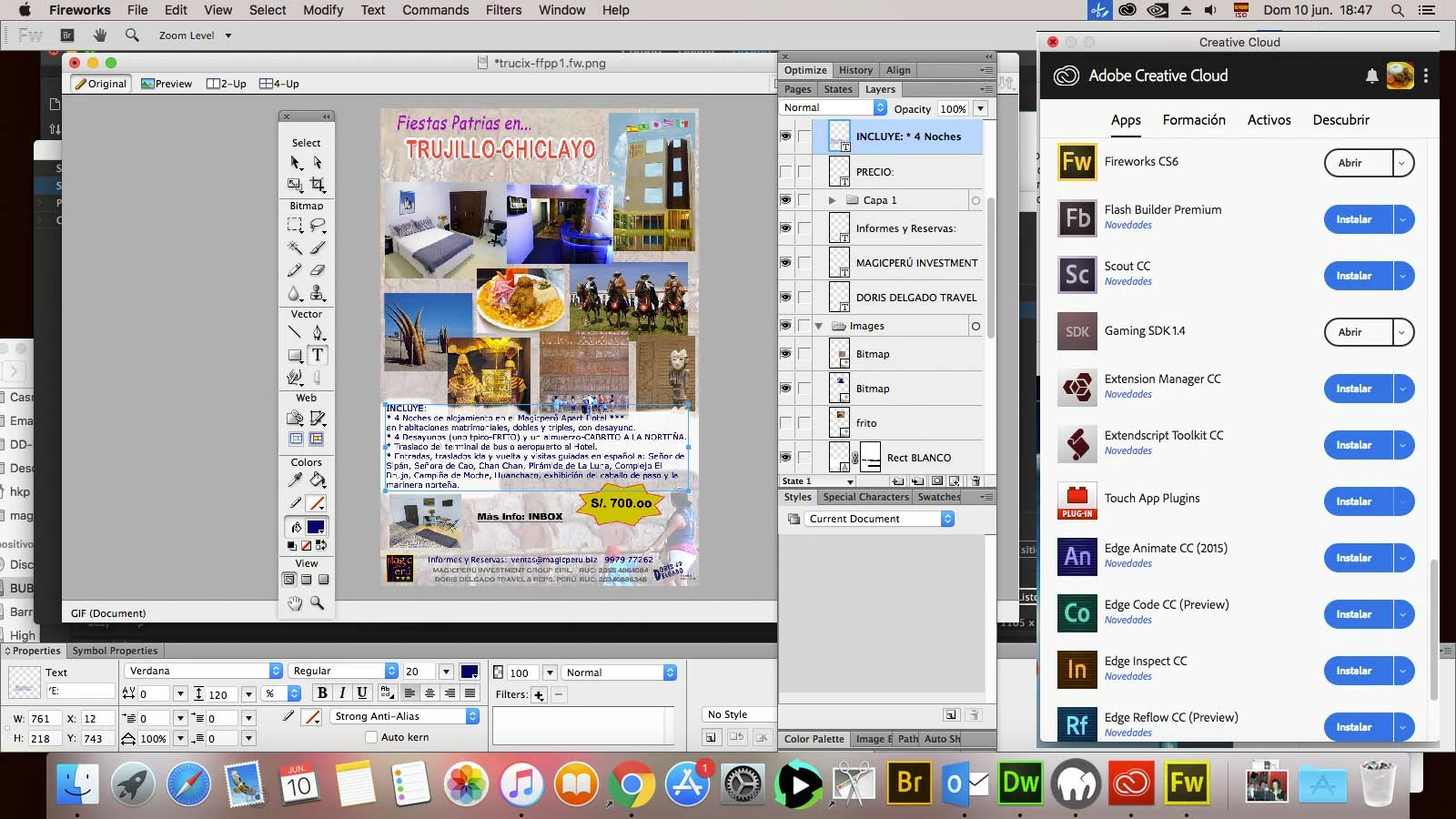
Task: Select the Magic Wand tool
Action: 296,248
